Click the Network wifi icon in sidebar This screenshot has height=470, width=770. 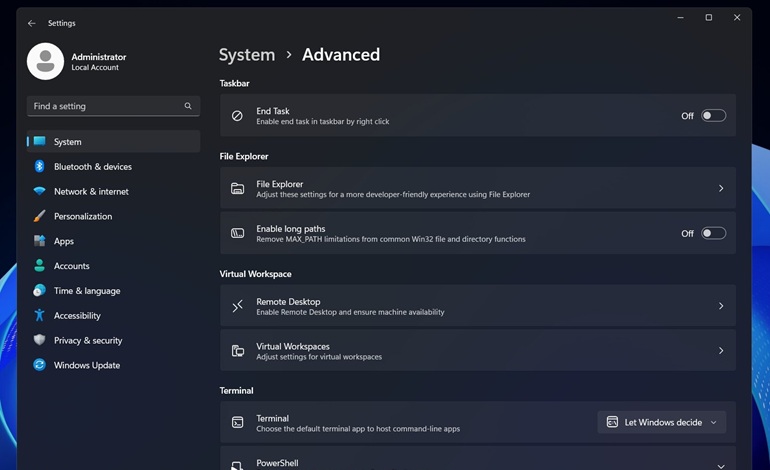click(40, 191)
